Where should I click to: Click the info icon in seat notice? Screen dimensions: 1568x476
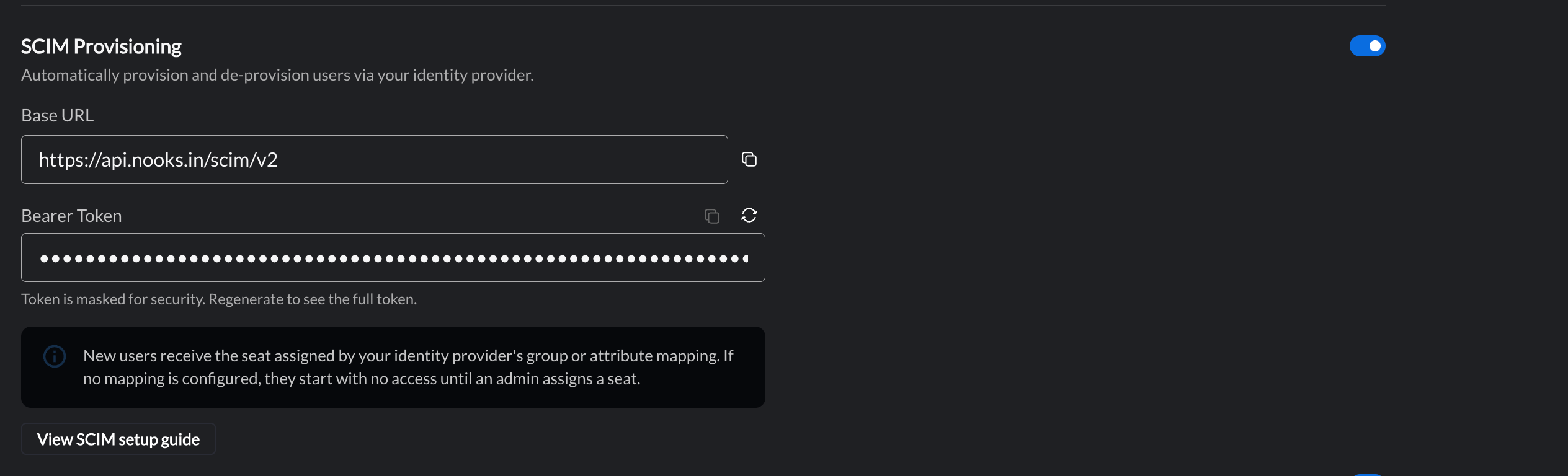(55, 356)
